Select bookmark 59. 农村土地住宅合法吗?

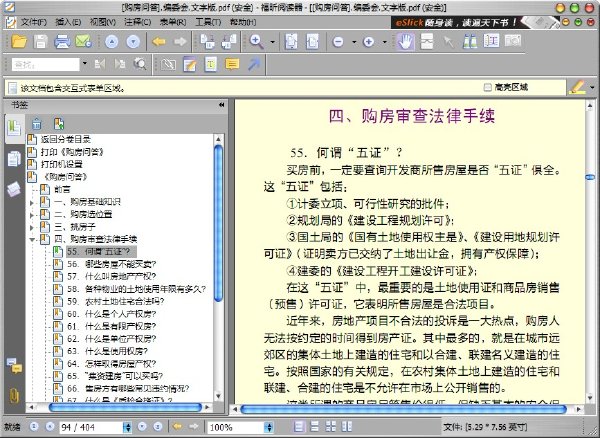(116, 301)
